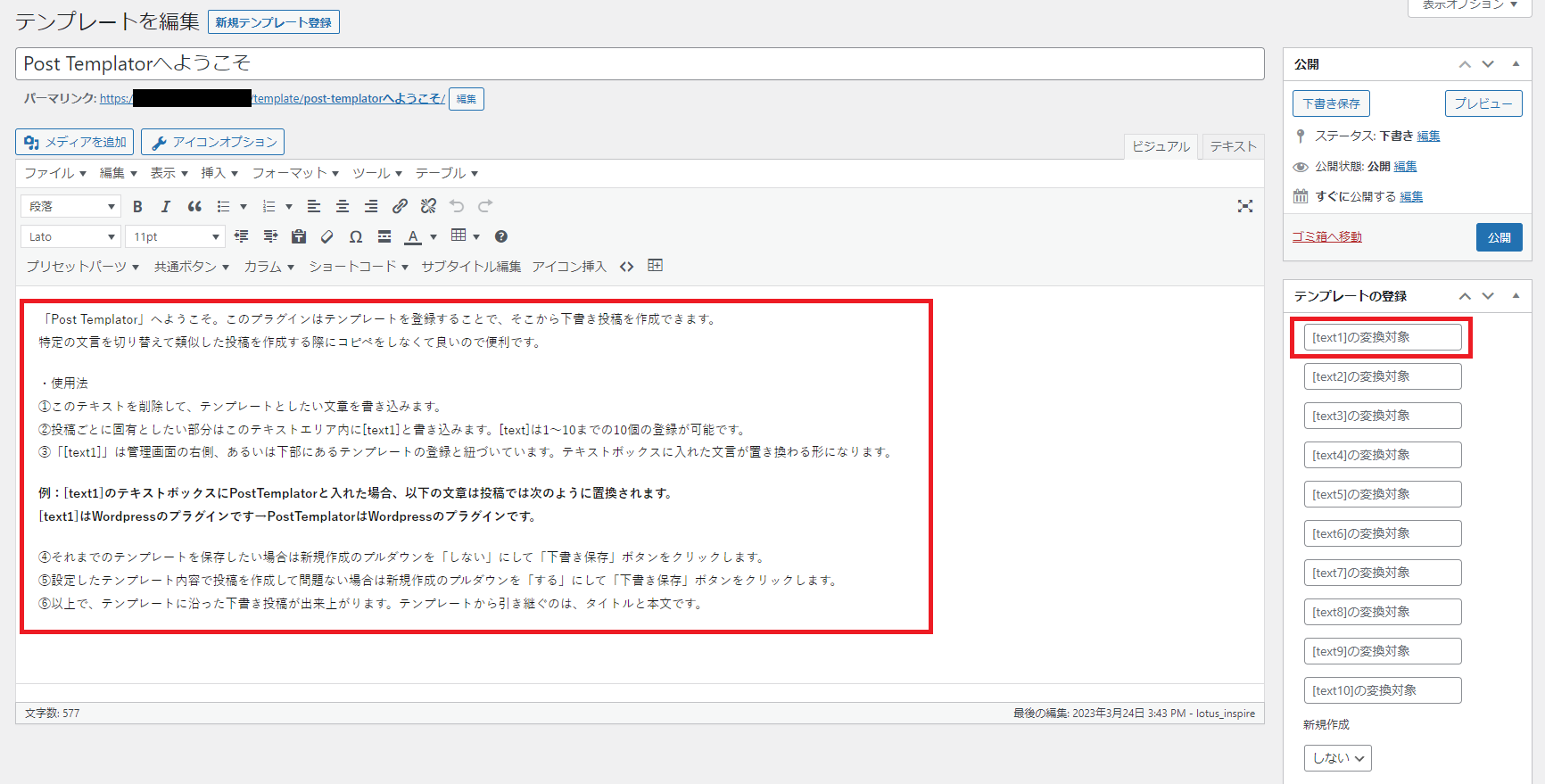Increase the paragraph indent

click(x=270, y=236)
